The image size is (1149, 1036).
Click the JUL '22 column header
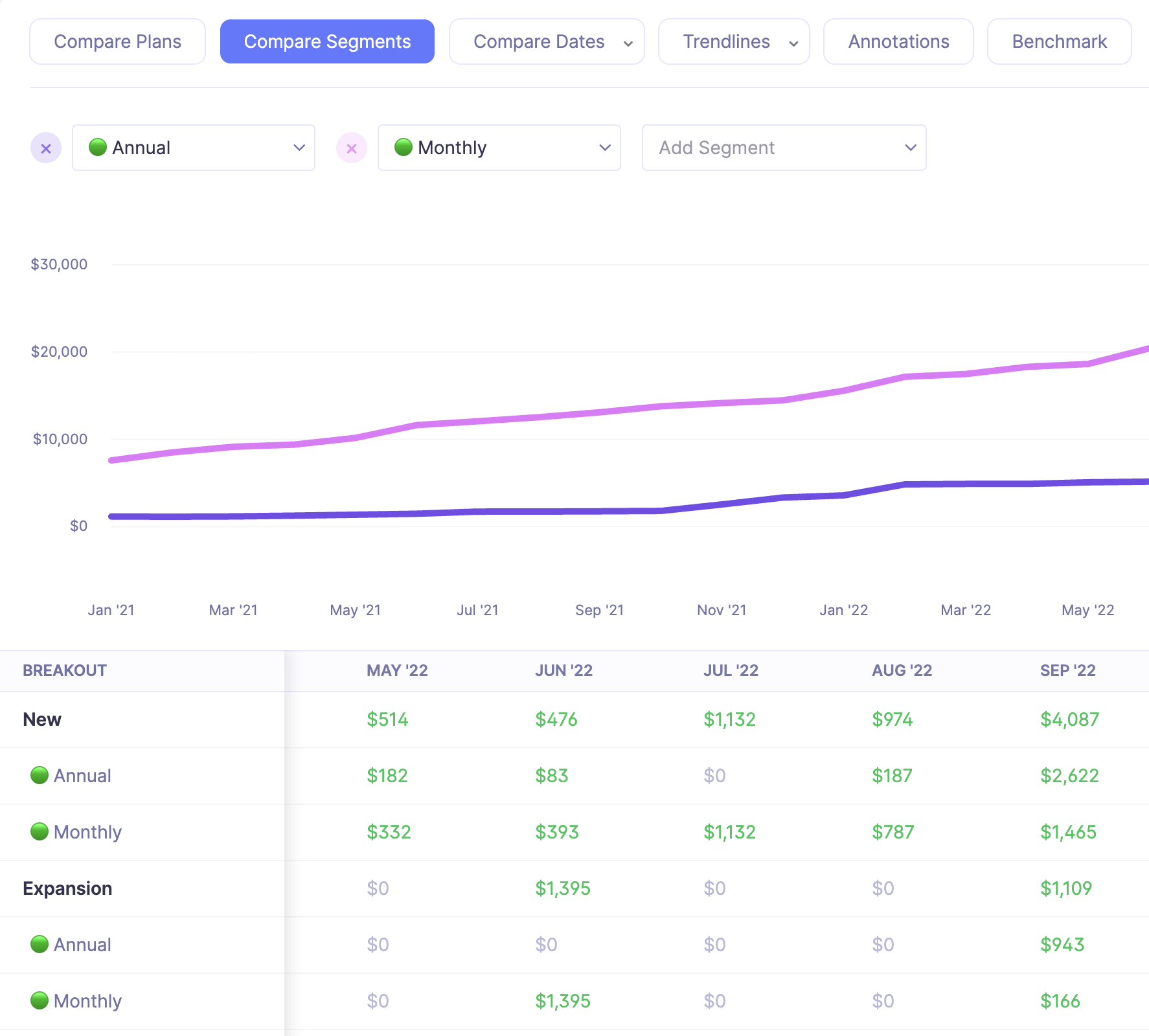[731, 670]
